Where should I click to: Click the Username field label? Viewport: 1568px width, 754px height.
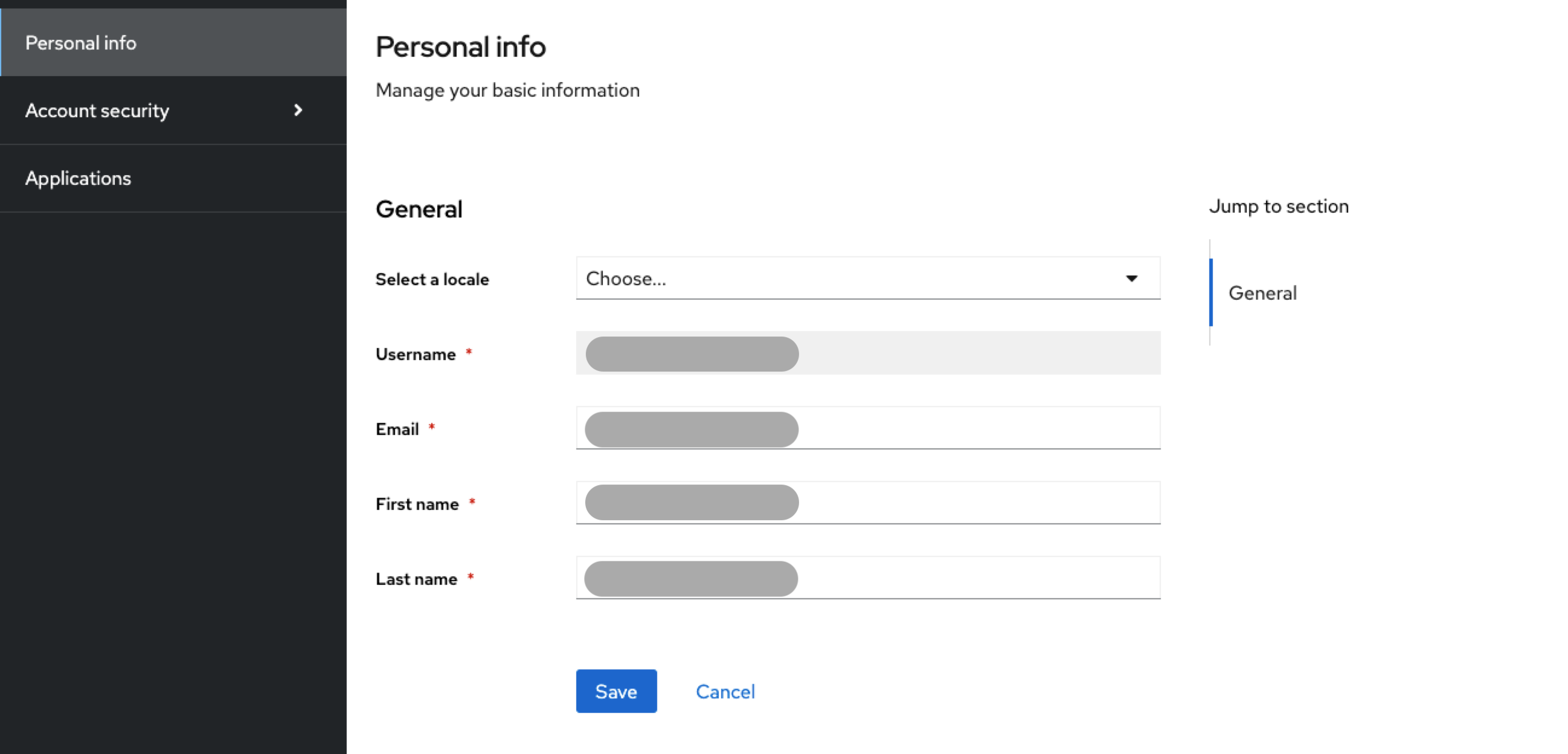pos(415,355)
